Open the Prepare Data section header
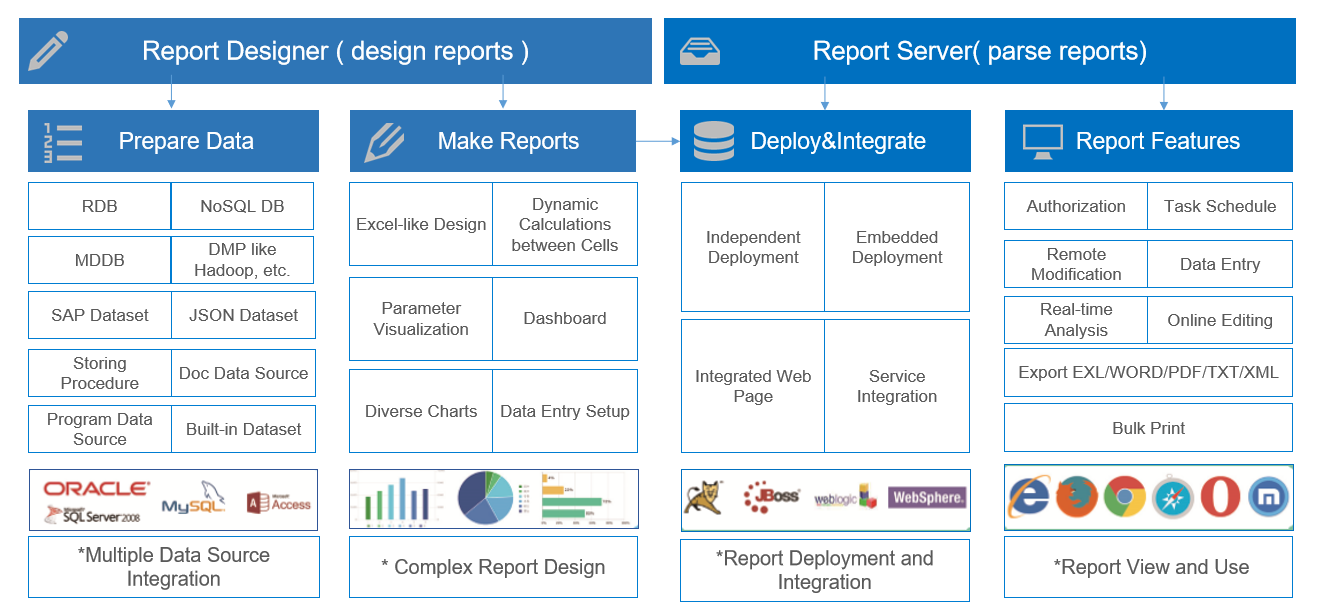This screenshot has width=1317, height=608. pyautogui.click(x=173, y=141)
